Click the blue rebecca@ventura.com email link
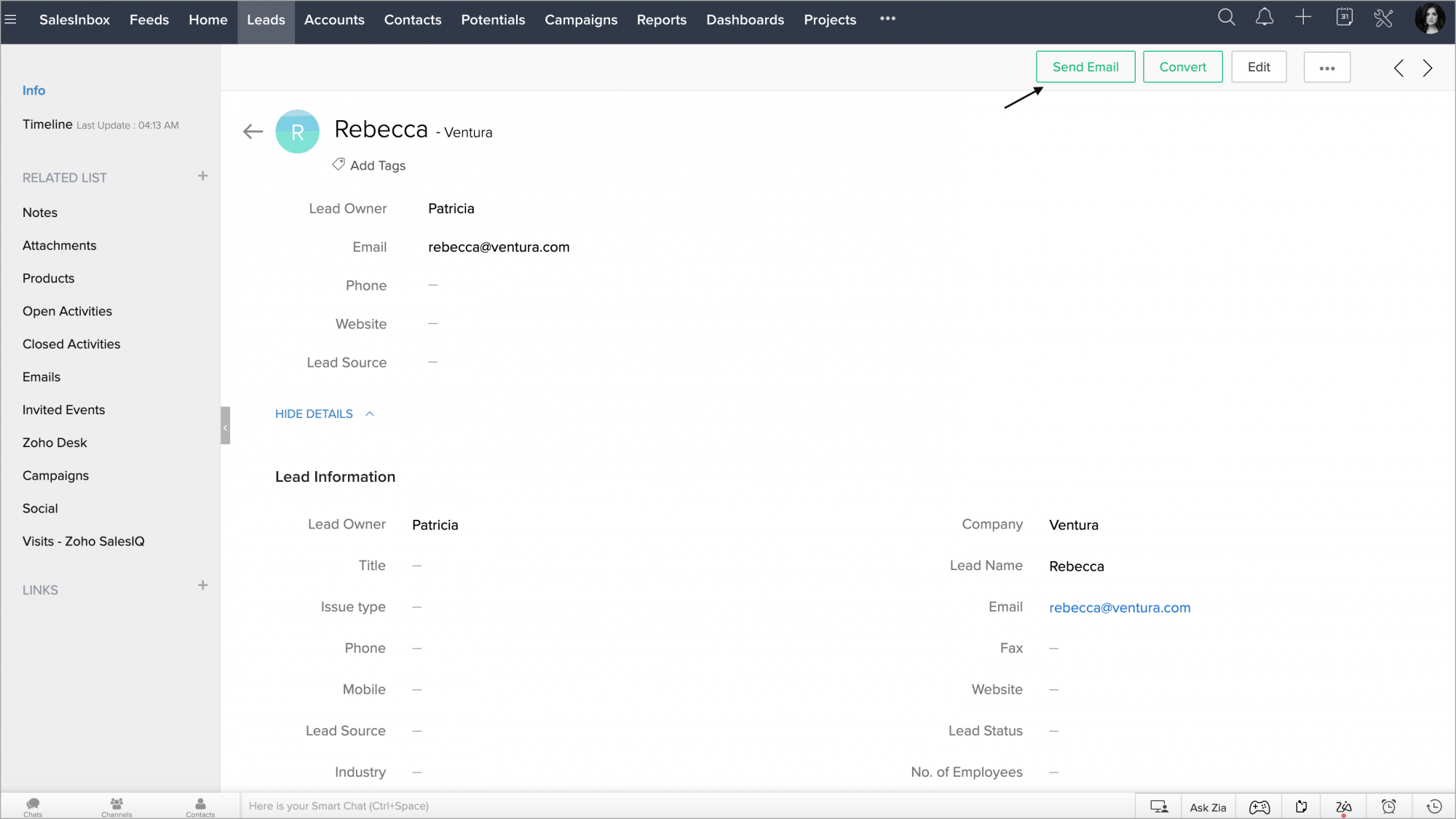Viewport: 1456px width, 819px height. [1119, 608]
